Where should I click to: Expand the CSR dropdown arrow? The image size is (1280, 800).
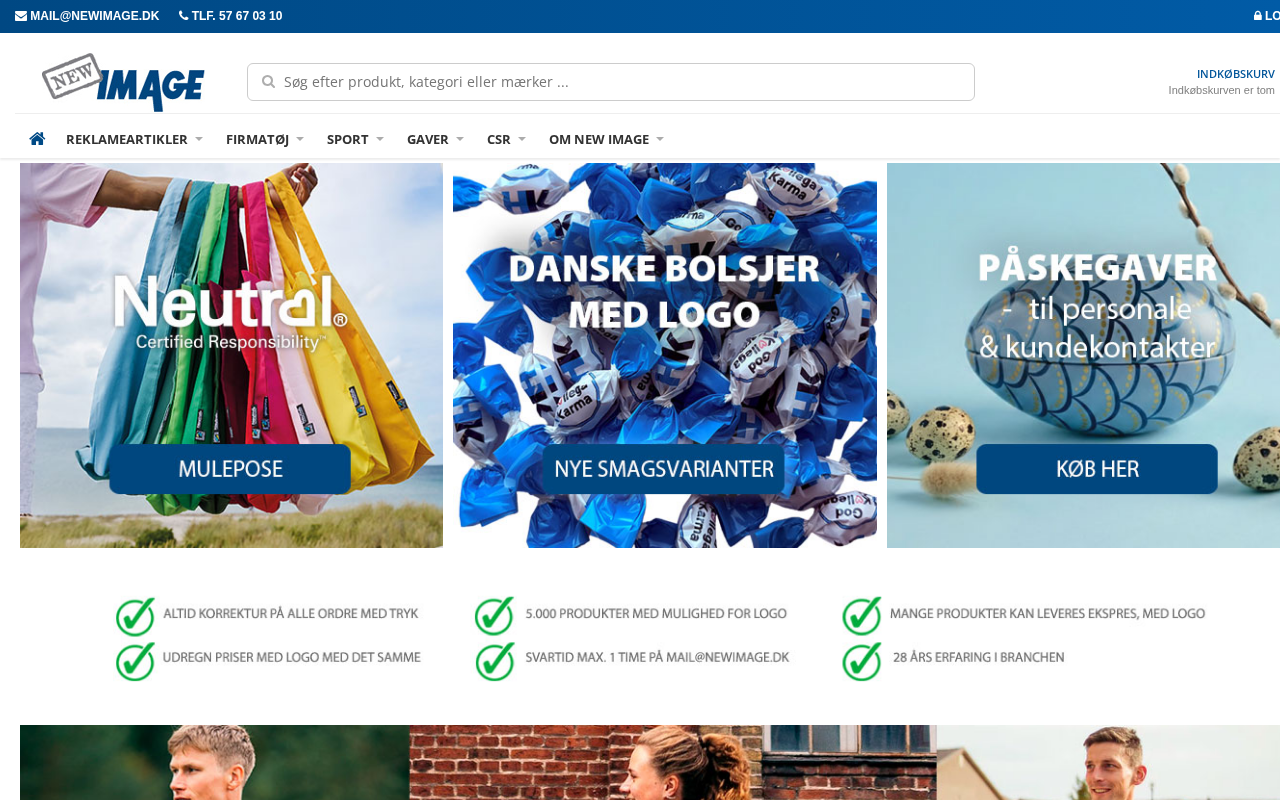point(522,139)
